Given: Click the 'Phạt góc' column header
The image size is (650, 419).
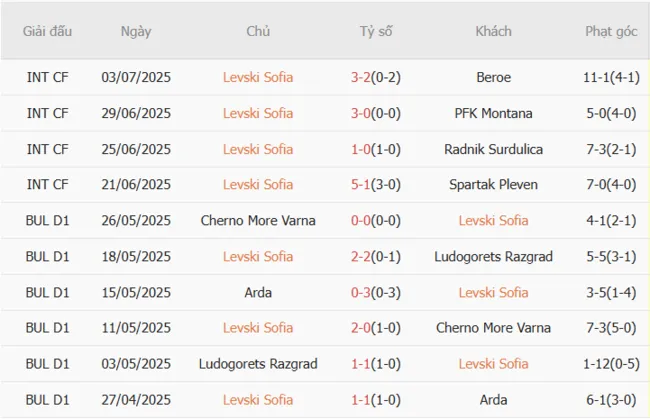Looking at the screenshot, I should (611, 31).
